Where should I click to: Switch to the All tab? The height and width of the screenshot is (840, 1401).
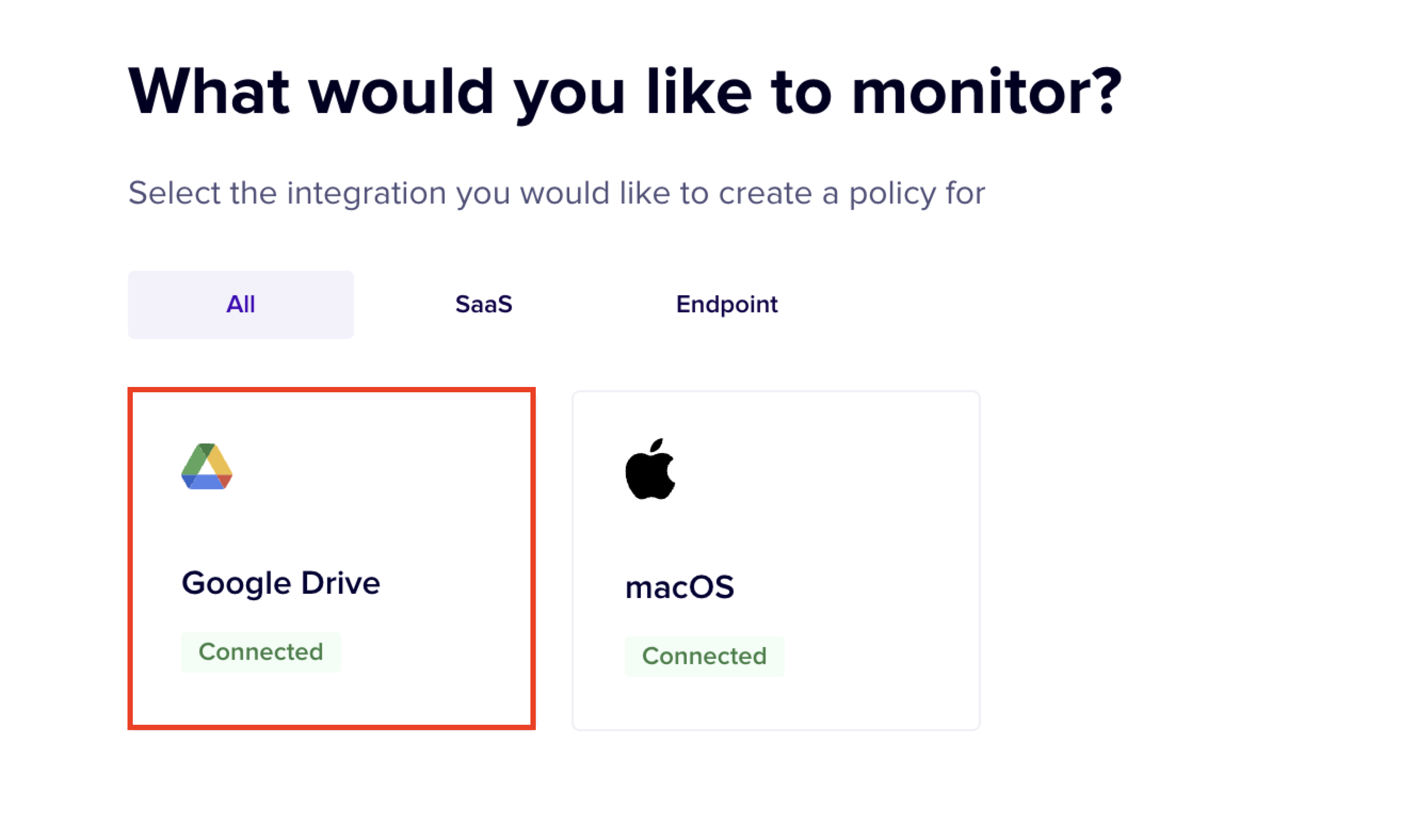[x=240, y=304]
